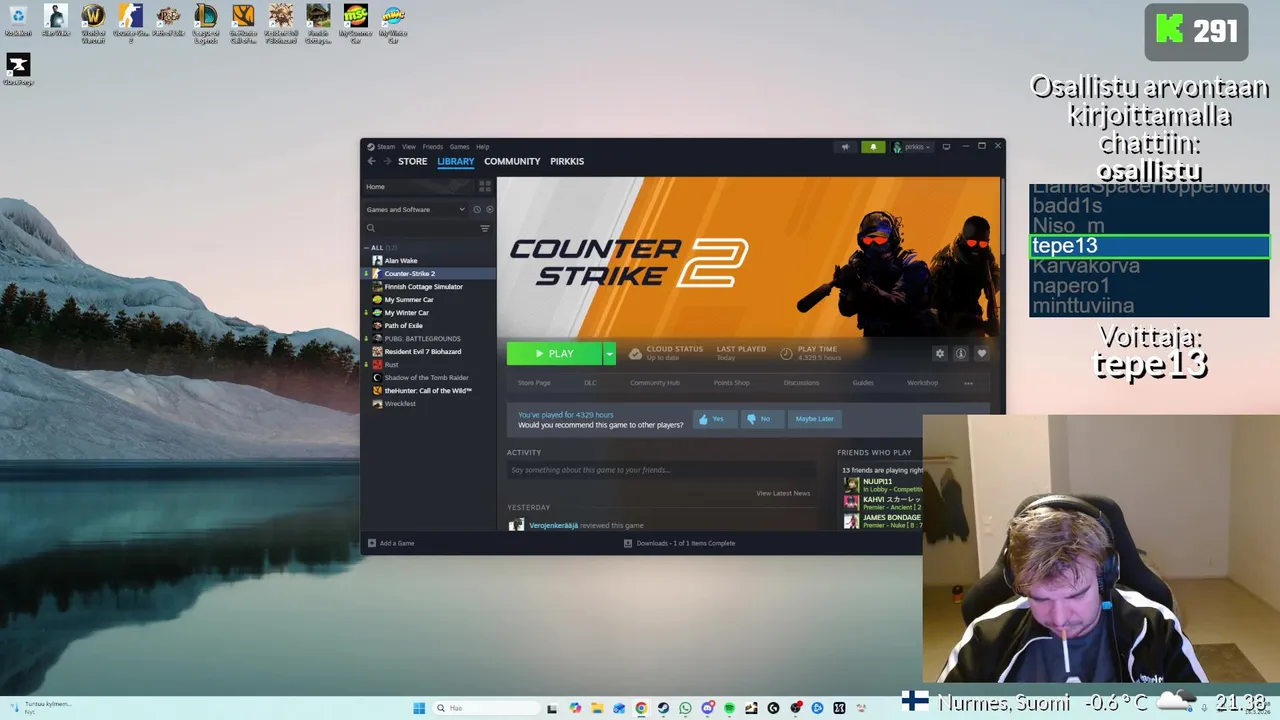Screen dimensions: 1280x720
Task: Vote Yes to recommend the game
Action: click(713, 419)
